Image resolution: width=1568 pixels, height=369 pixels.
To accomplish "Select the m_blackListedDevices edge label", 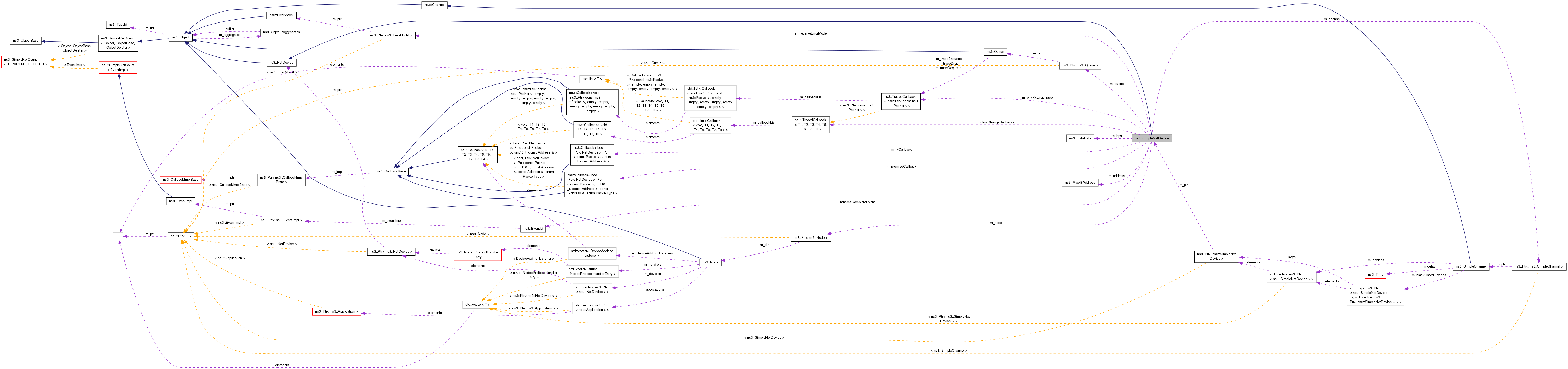I will [1429, 275].
